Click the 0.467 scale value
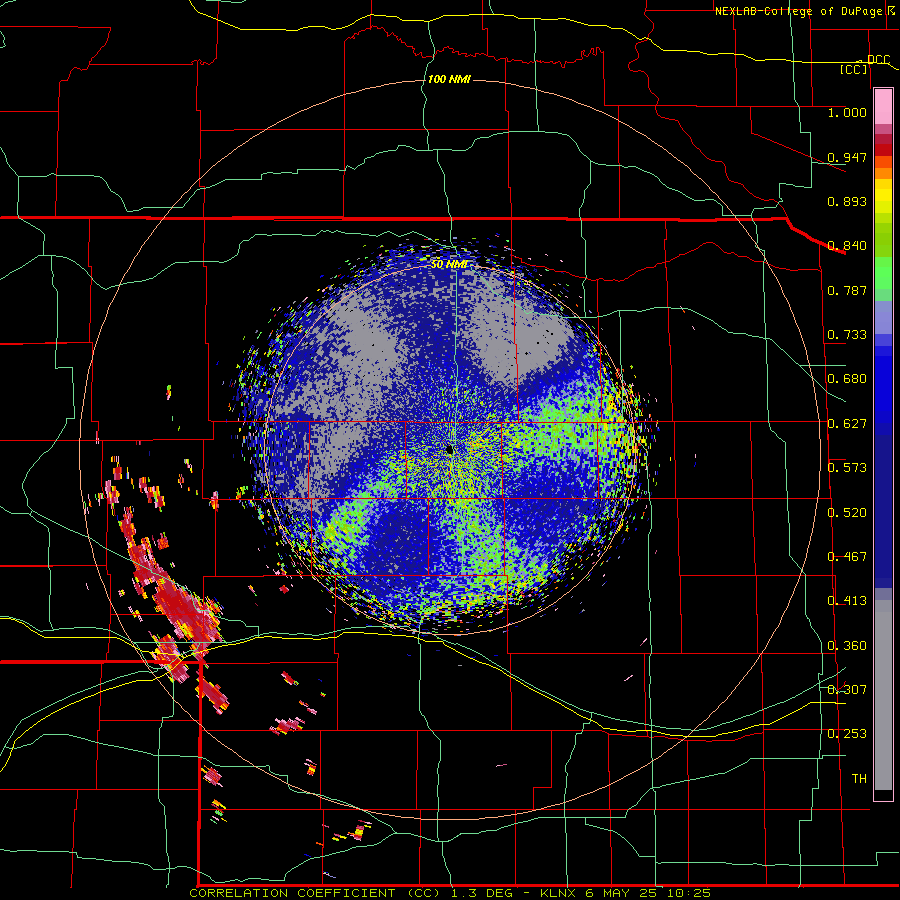Image resolution: width=900 pixels, height=900 pixels. point(847,557)
